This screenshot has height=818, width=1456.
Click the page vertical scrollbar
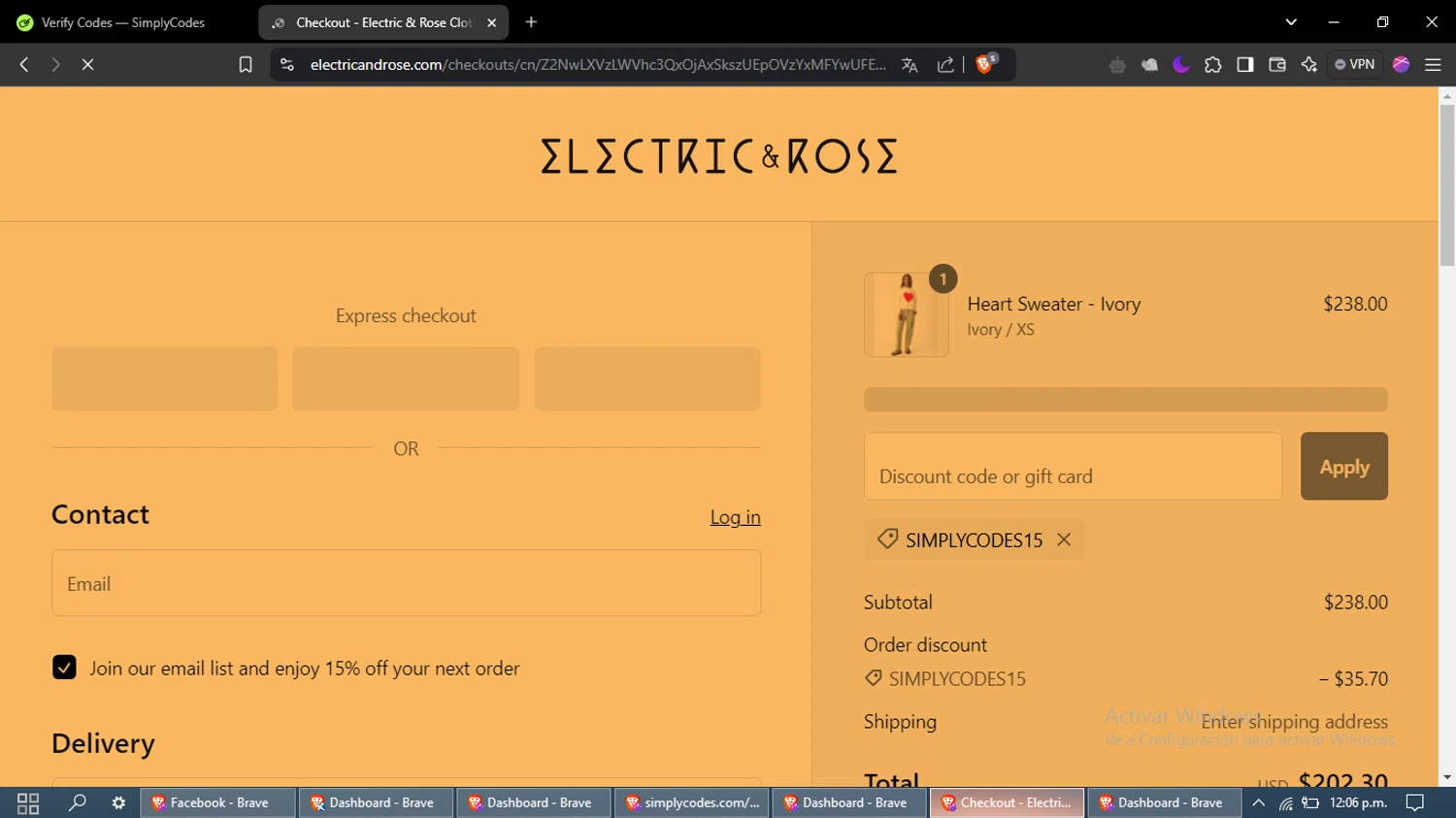coord(1447,184)
